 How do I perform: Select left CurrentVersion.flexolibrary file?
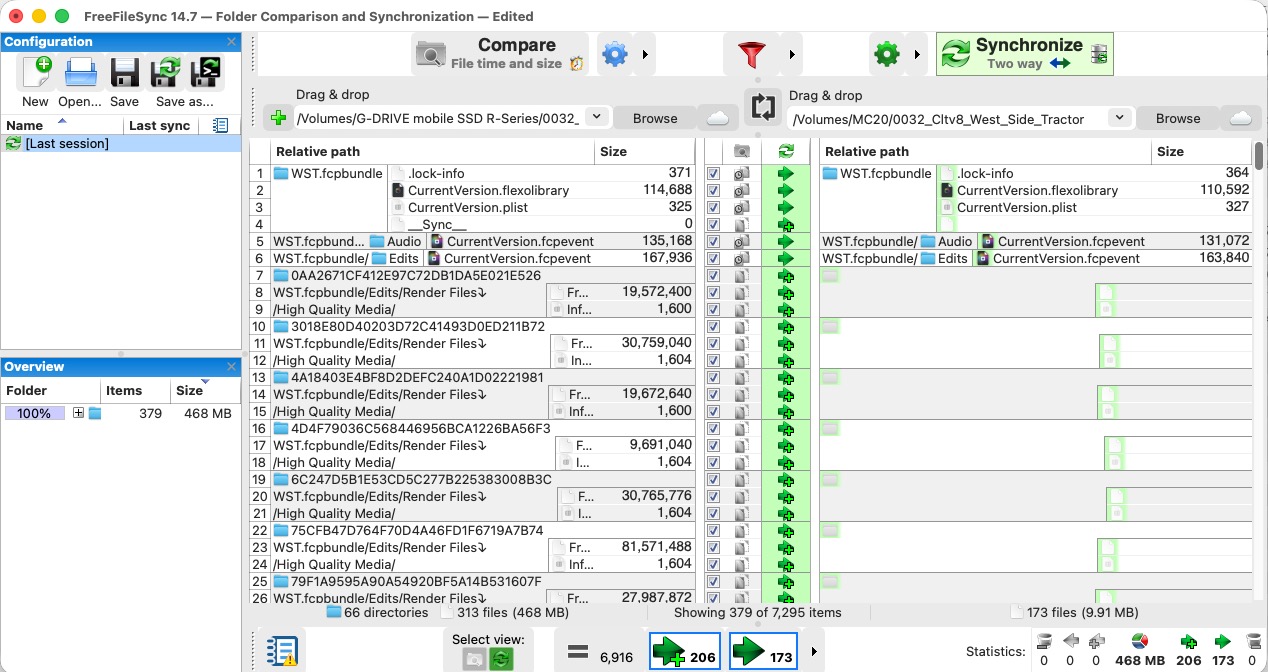541,190
